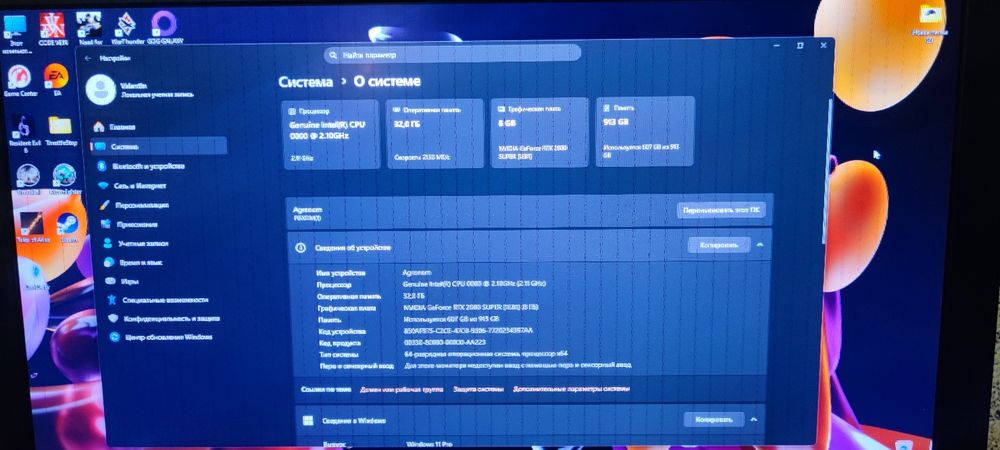Viewport: 1000px width, 450px height.
Task: Select the Код устройства value text
Action: pos(468,331)
